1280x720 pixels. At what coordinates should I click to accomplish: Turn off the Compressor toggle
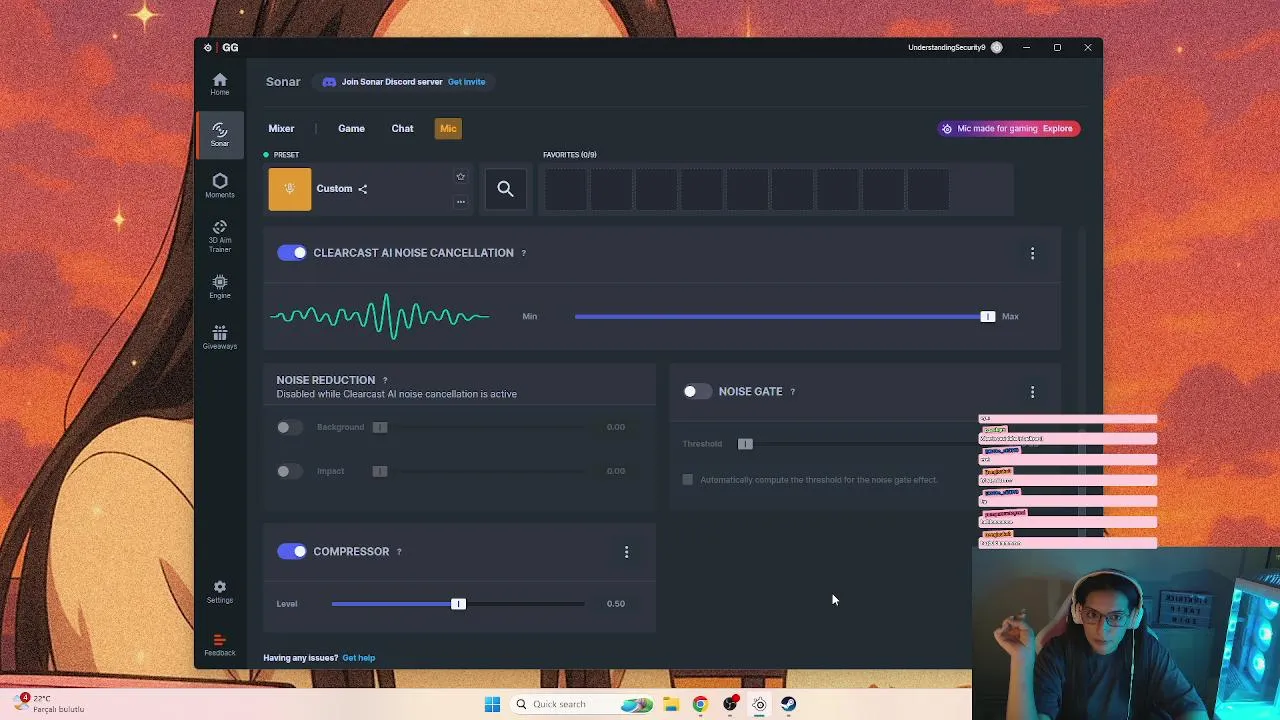(292, 552)
